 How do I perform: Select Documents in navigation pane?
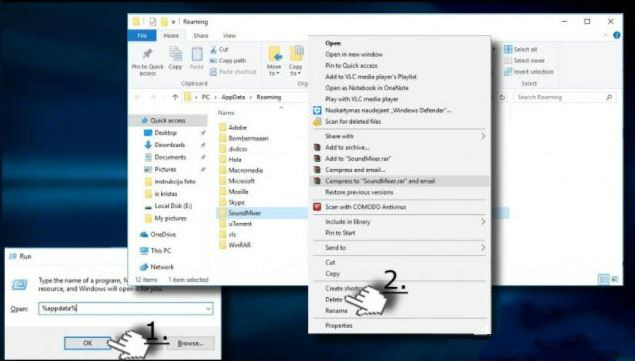(170, 157)
